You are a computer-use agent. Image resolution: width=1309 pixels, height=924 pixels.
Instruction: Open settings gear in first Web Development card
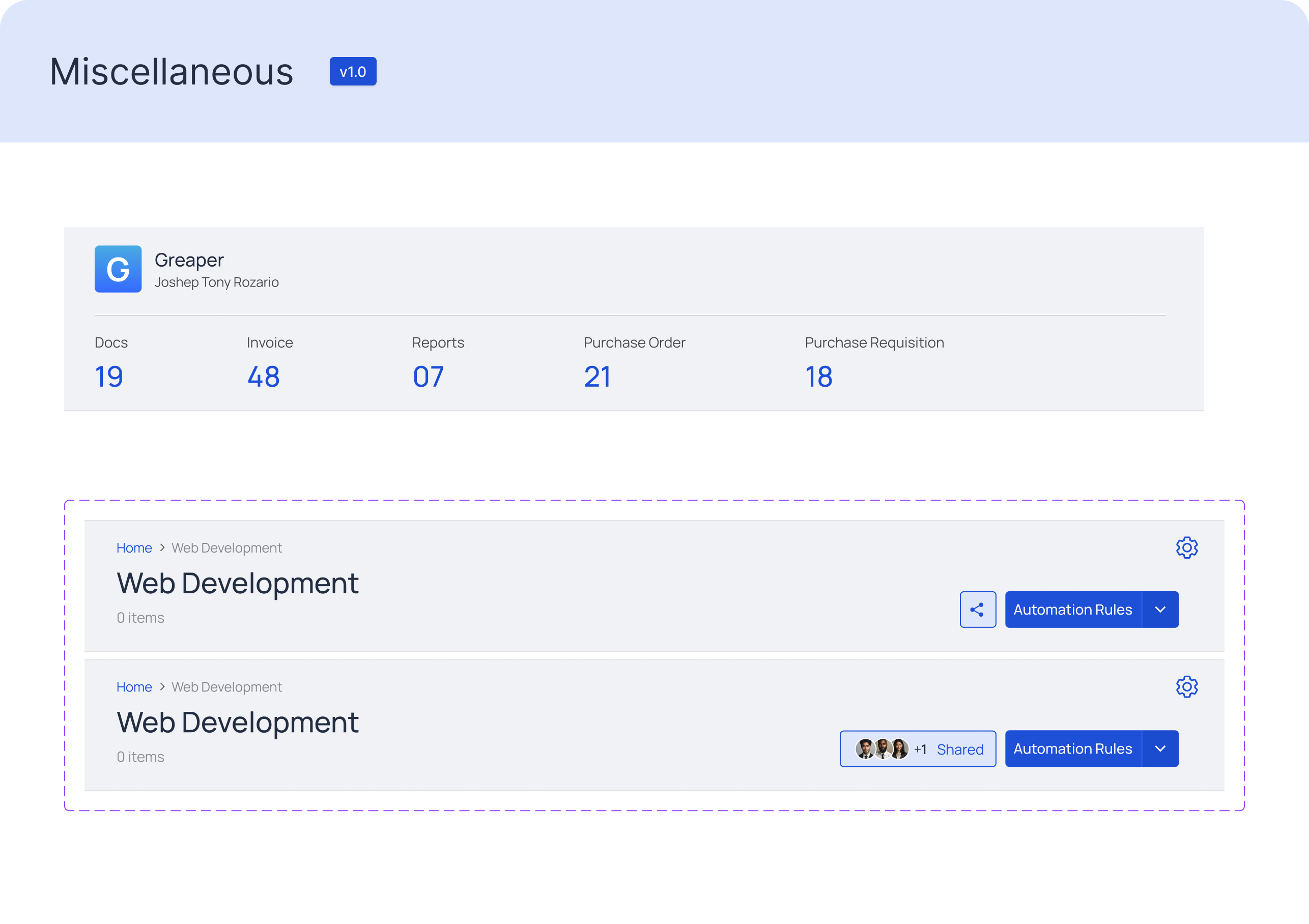tap(1186, 547)
